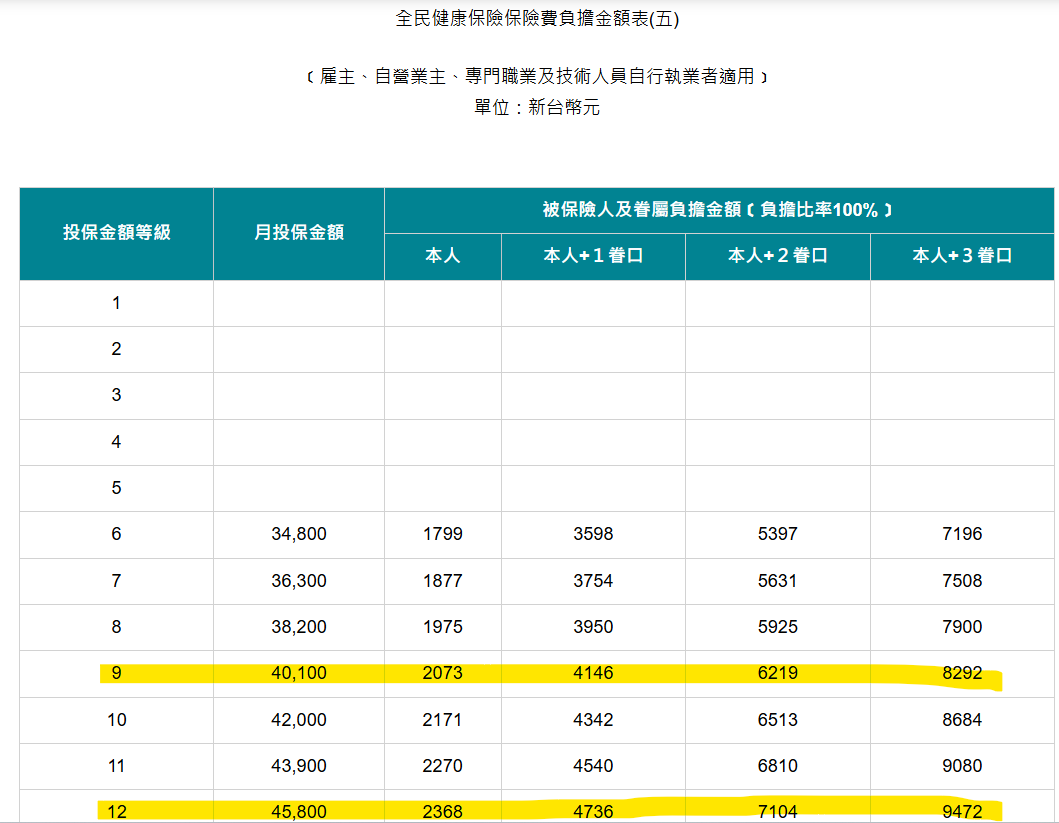The height and width of the screenshot is (823, 1059).
Task: Select the highlighted 6219 cell
Action: coord(777,674)
